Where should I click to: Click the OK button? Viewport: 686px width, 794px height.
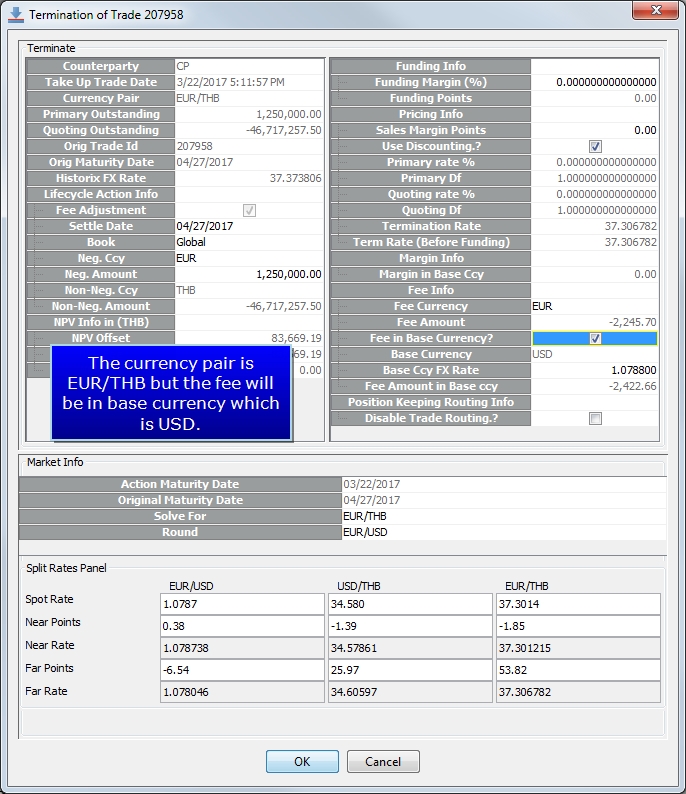302,762
